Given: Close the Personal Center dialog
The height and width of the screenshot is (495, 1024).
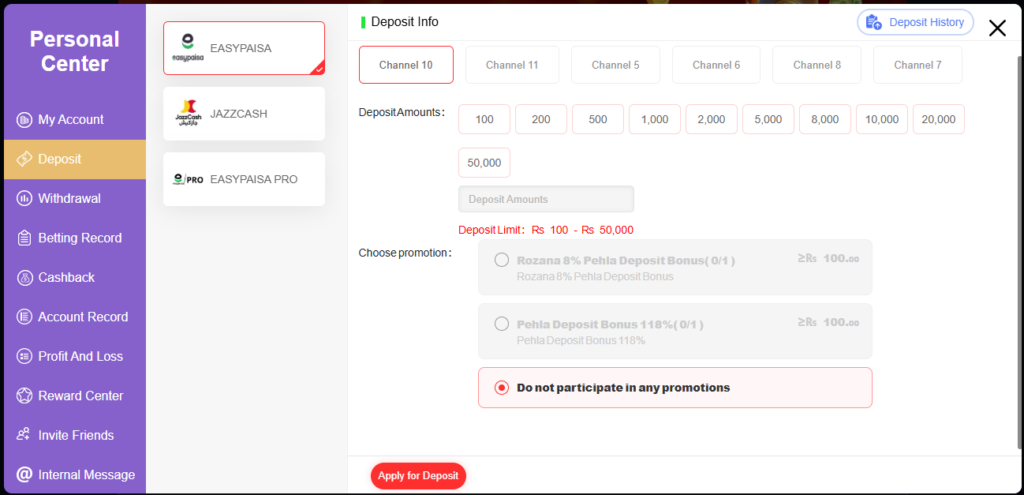Looking at the screenshot, I should (997, 27).
